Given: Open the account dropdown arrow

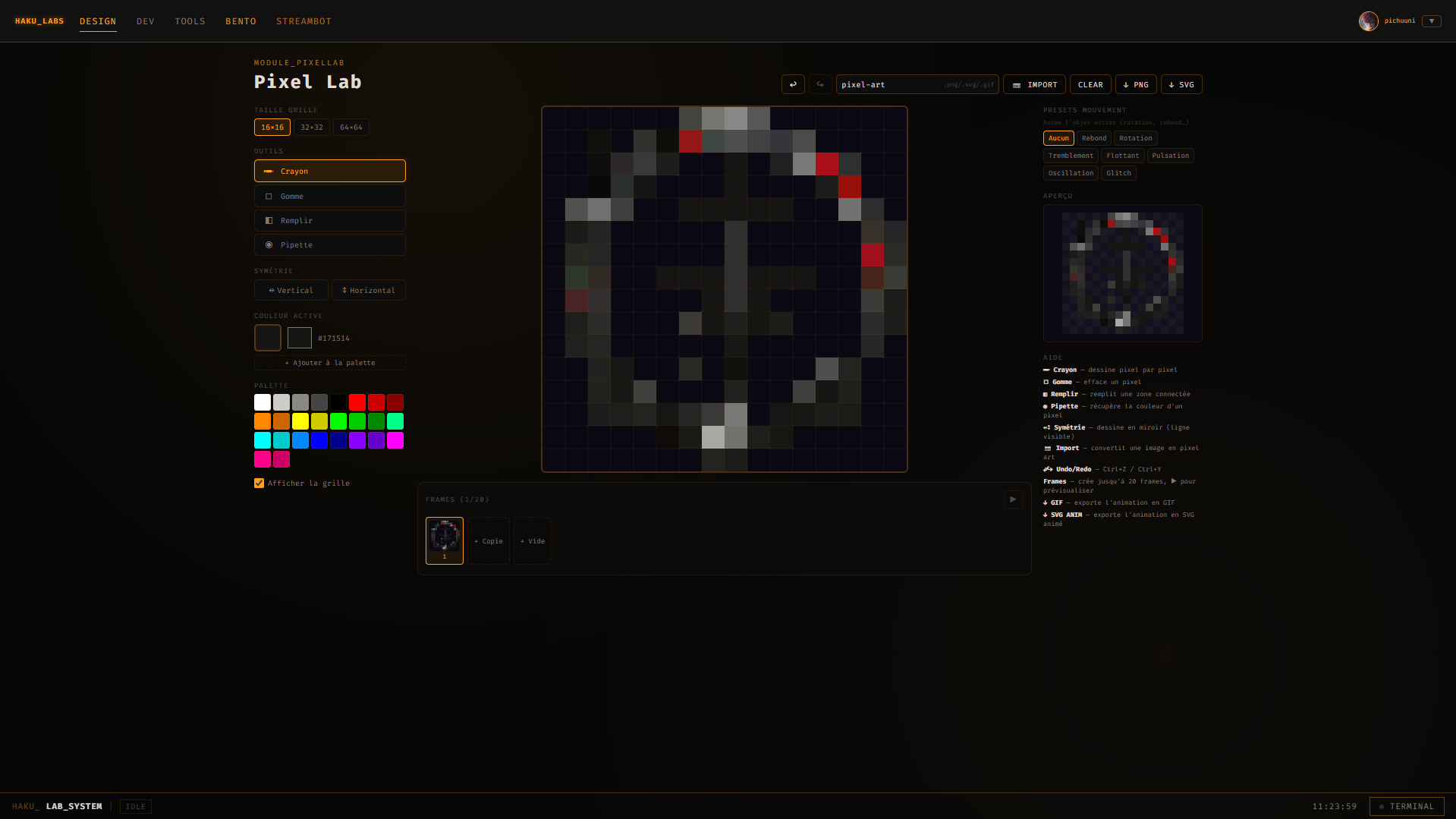Looking at the screenshot, I should click(1431, 20).
